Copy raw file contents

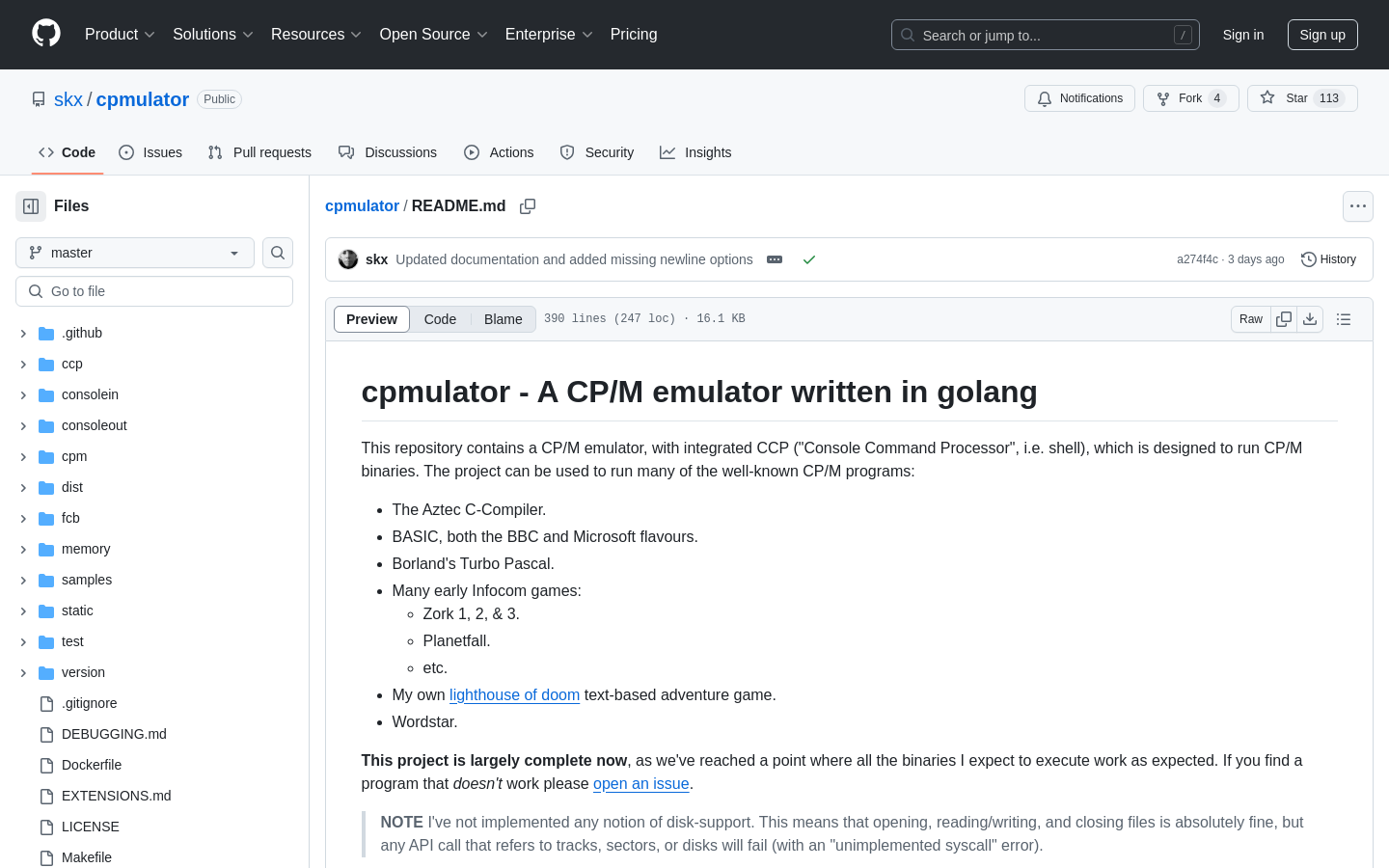pos(1284,319)
